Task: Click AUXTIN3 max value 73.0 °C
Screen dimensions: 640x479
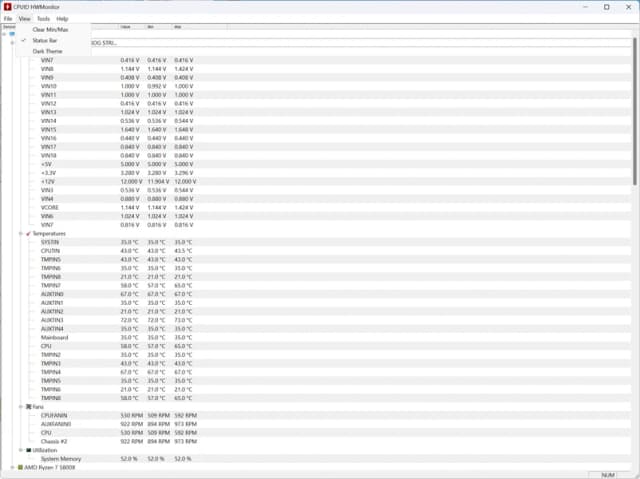Action: 183,320
